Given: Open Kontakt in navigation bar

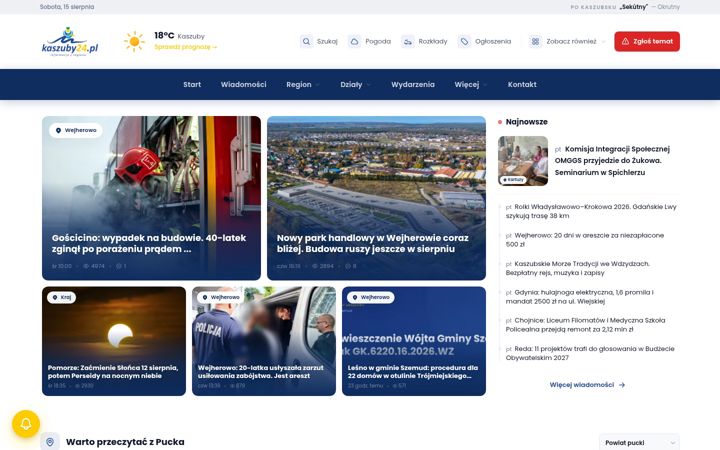Looking at the screenshot, I should click(522, 84).
